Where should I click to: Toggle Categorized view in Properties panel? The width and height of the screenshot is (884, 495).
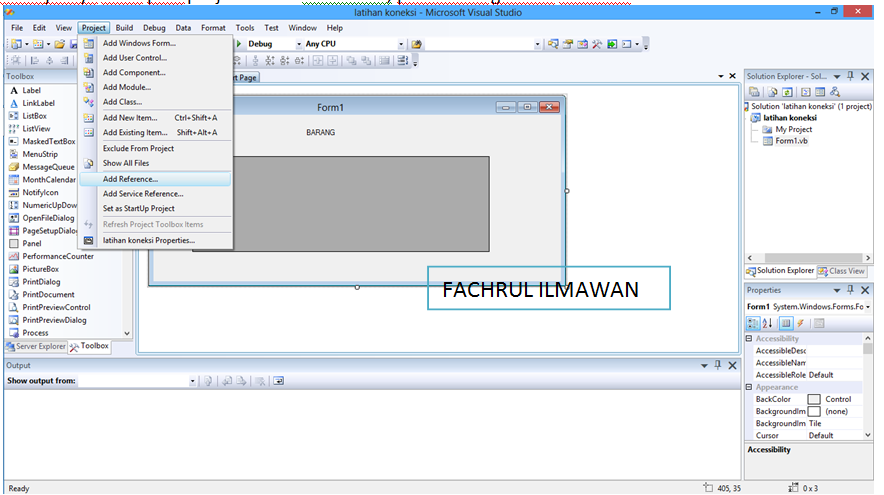coord(753,323)
